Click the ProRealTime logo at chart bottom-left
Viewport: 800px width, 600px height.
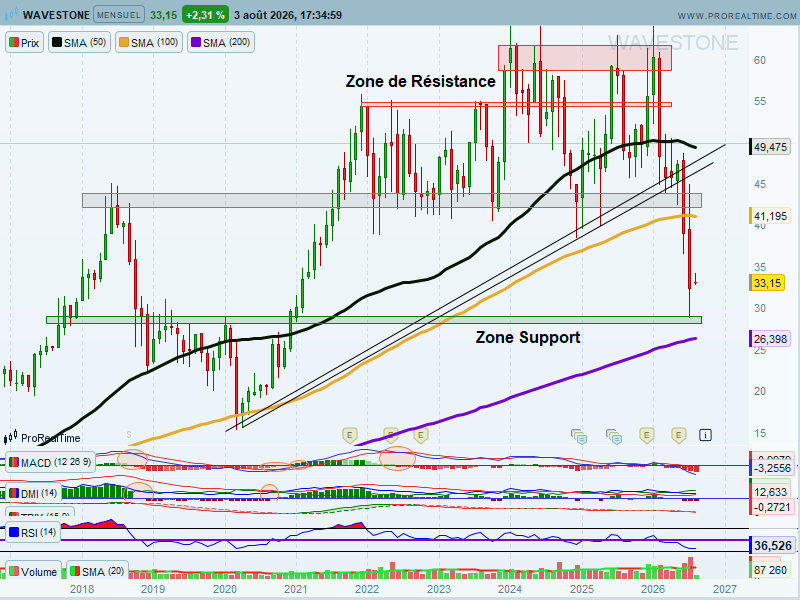click(x=42, y=438)
